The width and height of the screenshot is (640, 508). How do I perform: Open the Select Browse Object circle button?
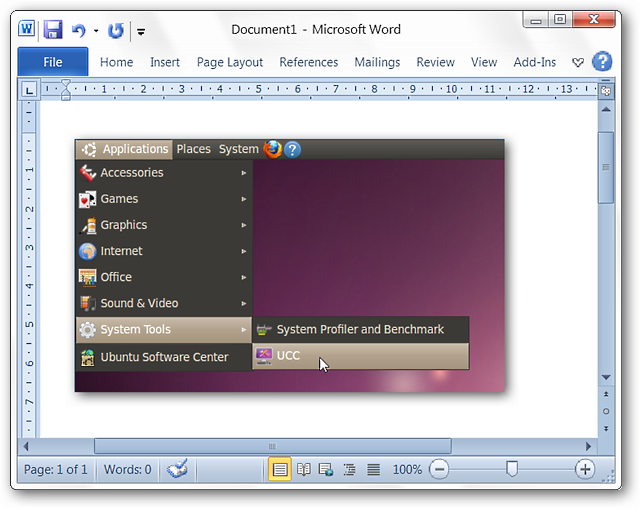tap(606, 411)
